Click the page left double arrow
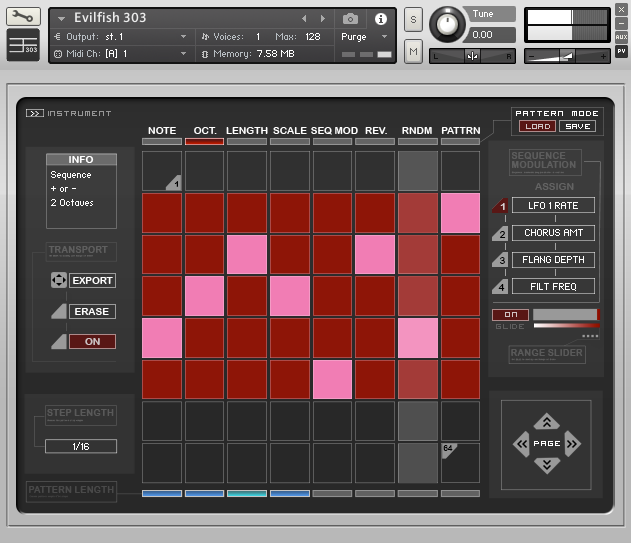The width and height of the screenshot is (631, 543). click(x=521, y=443)
